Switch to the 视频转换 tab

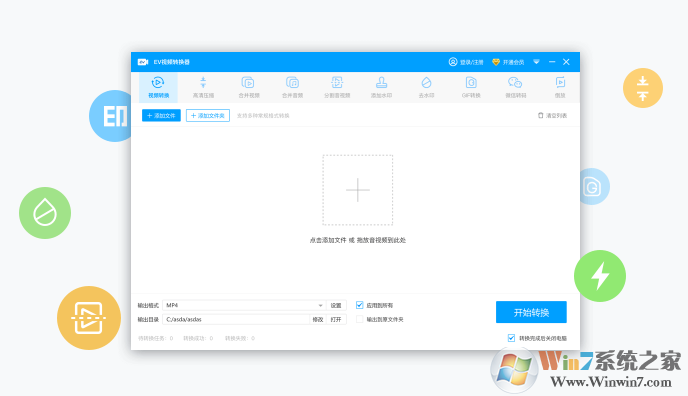pyautogui.click(x=158, y=87)
